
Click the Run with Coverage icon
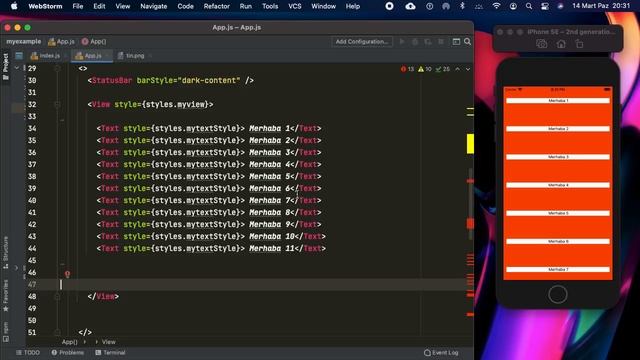coord(428,42)
